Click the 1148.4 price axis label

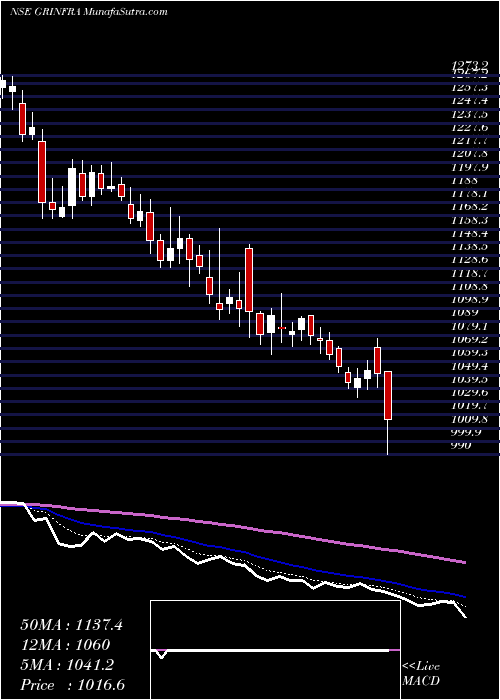(x=470, y=233)
